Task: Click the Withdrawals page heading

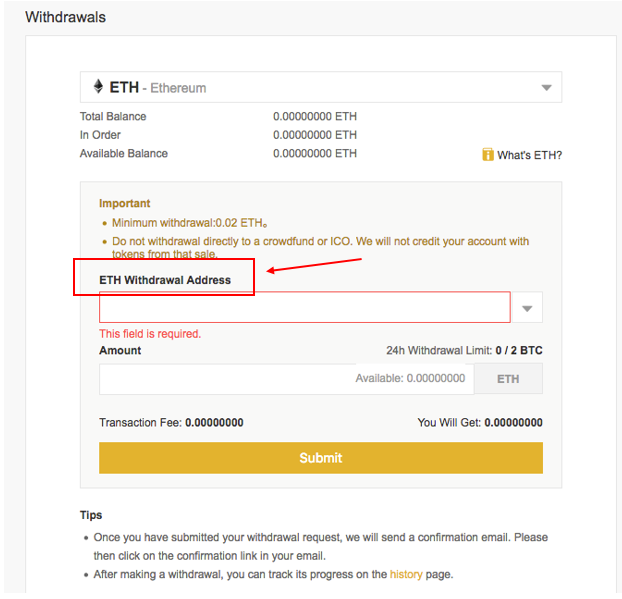Action: pos(65,17)
